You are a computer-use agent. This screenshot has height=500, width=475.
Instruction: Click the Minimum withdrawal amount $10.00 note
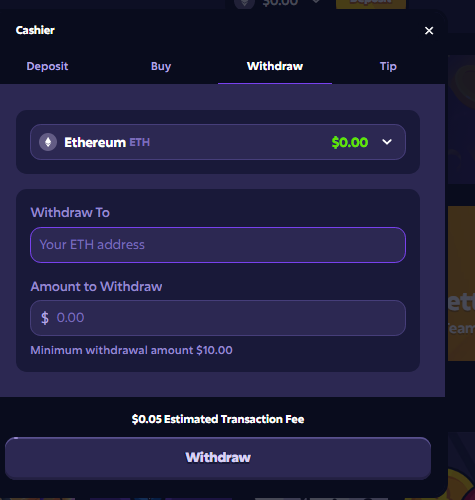coord(131,350)
